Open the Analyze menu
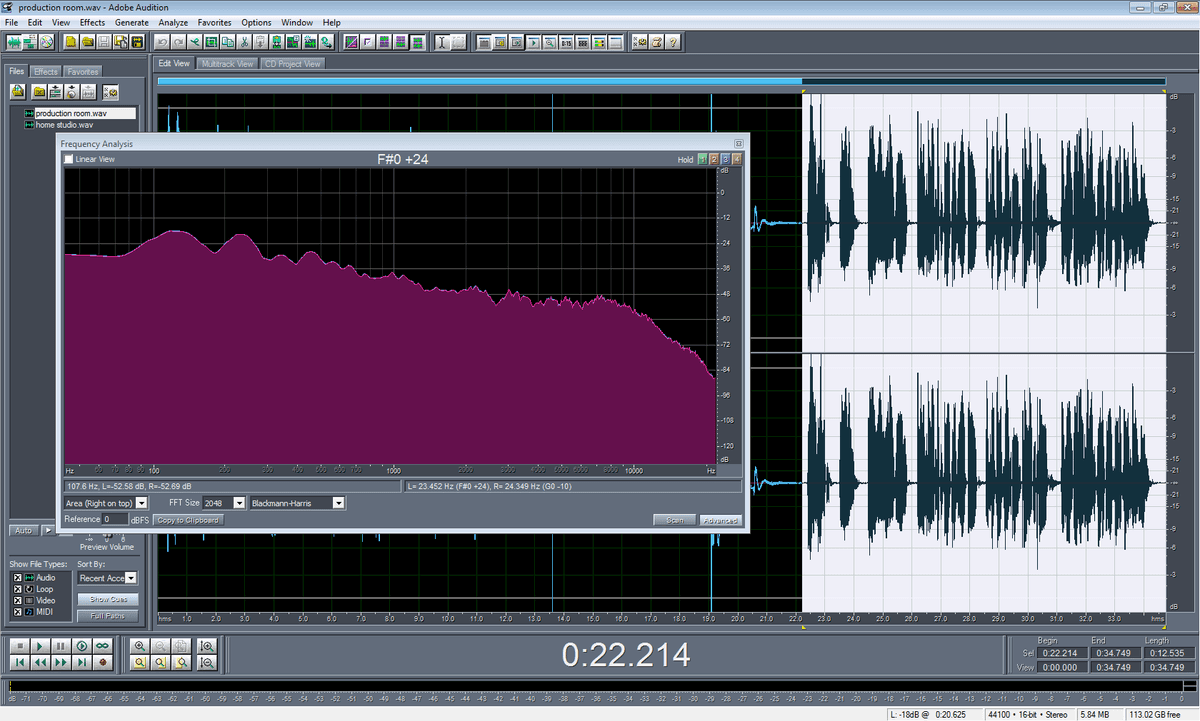Image resolution: width=1200 pixels, height=721 pixels. (x=173, y=22)
